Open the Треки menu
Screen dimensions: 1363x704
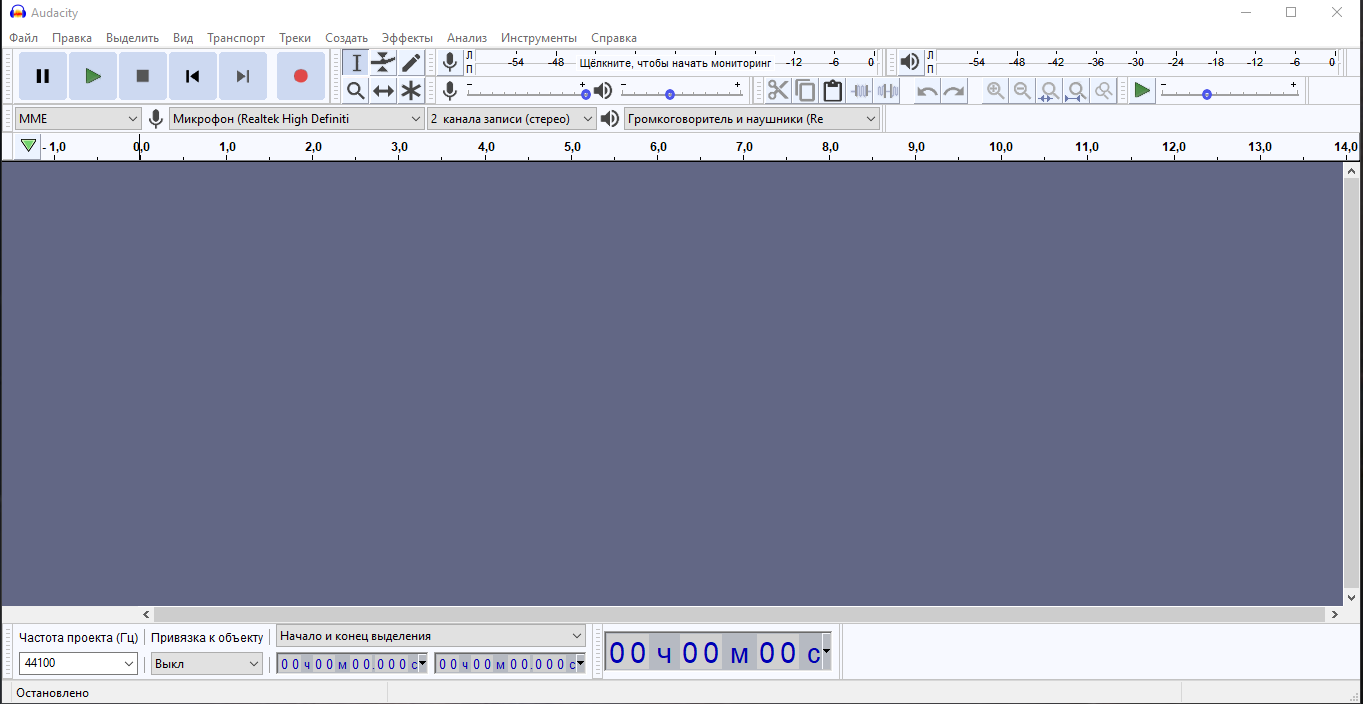pos(295,38)
